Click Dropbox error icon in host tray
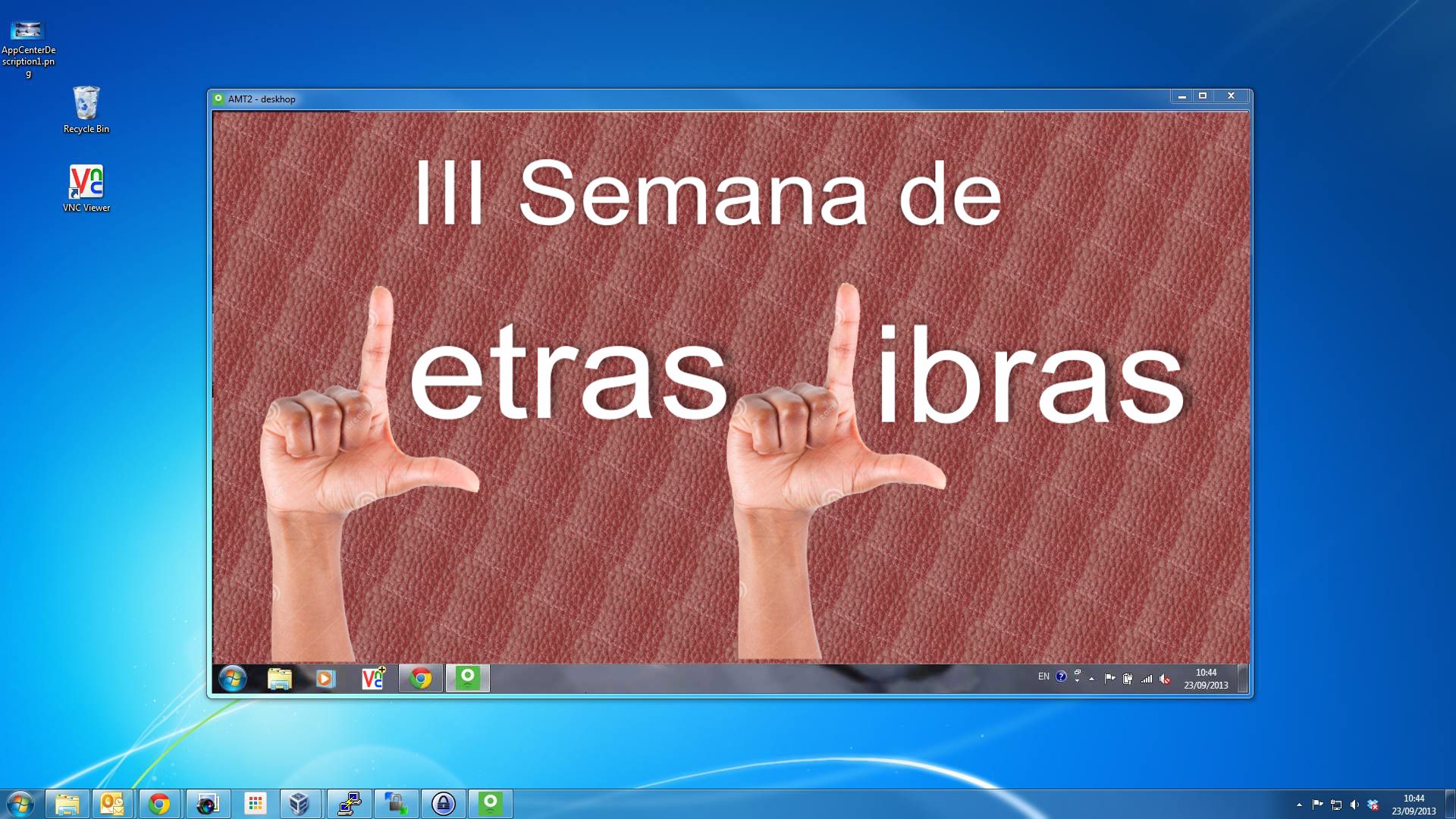This screenshot has width=1456, height=819. point(1373,805)
